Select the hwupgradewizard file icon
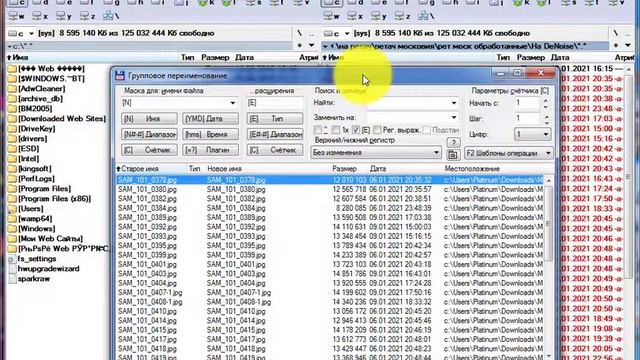This screenshot has height=360, width=640. pos(12,269)
